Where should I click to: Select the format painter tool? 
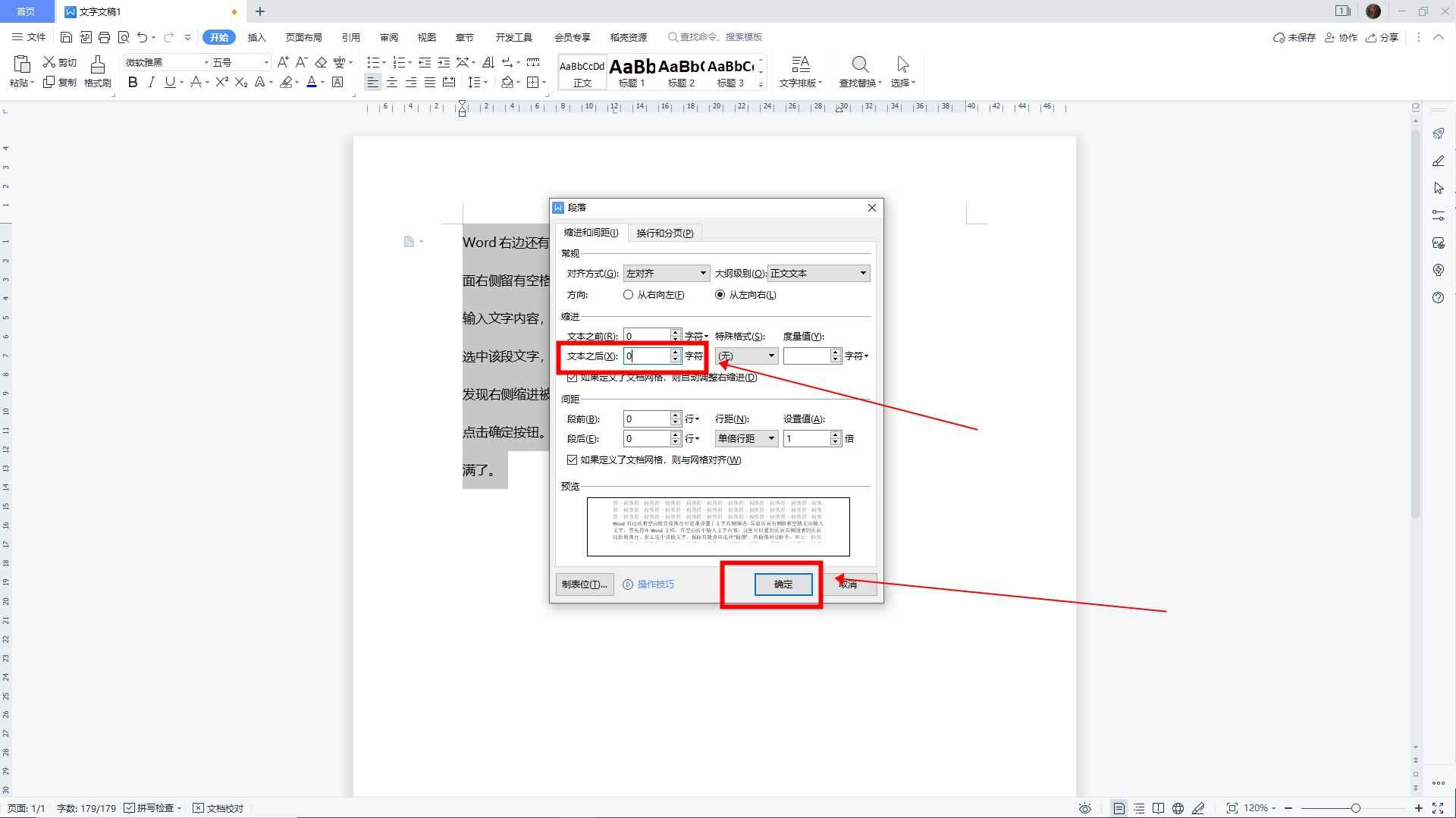(97, 72)
